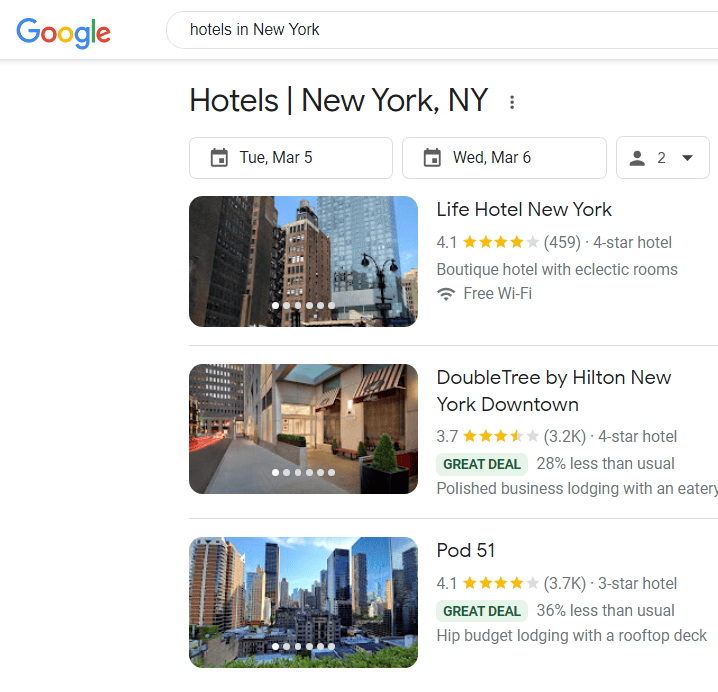Click the Pod 51 GREAT DEAL badge
Screen dimensions: 718x692
click(x=482, y=611)
